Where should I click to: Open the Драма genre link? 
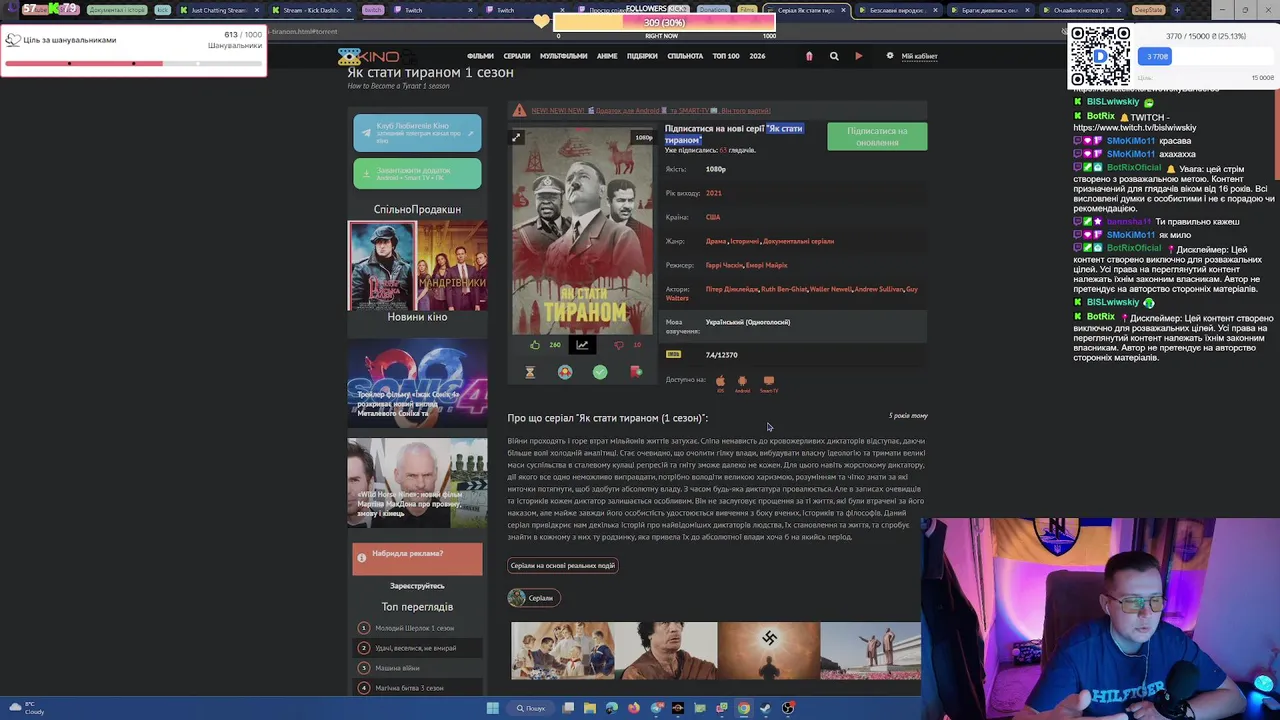[716, 241]
